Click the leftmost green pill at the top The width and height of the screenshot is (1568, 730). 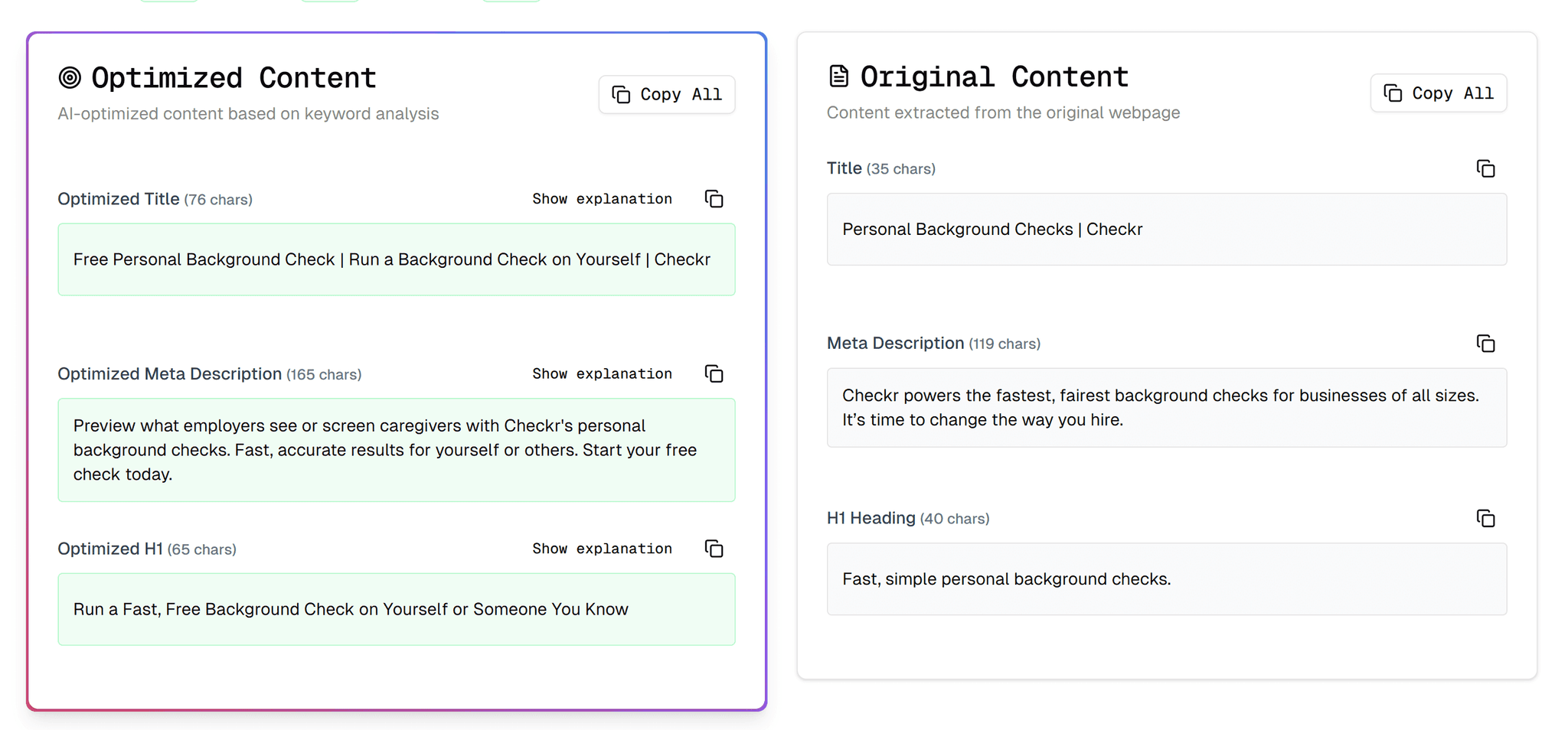click(x=168, y=2)
